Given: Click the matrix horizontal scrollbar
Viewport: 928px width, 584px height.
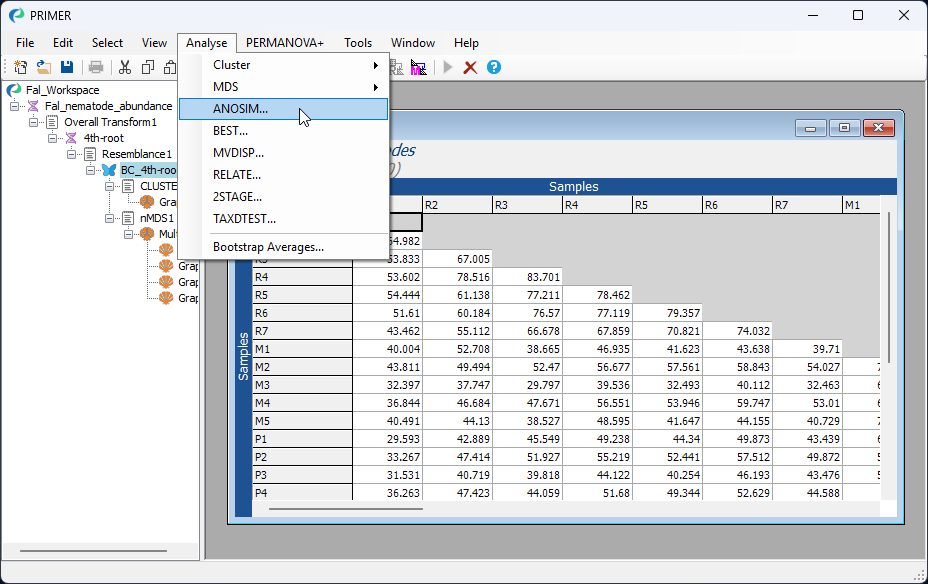Looking at the screenshot, I should tap(345, 509).
